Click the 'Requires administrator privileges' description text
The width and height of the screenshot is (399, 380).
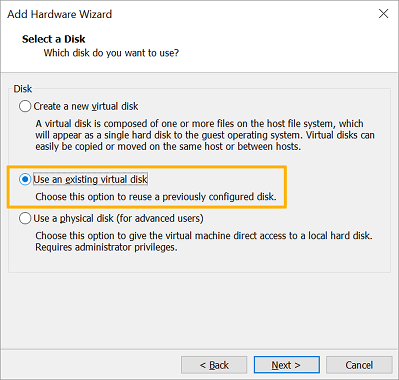[106, 247]
